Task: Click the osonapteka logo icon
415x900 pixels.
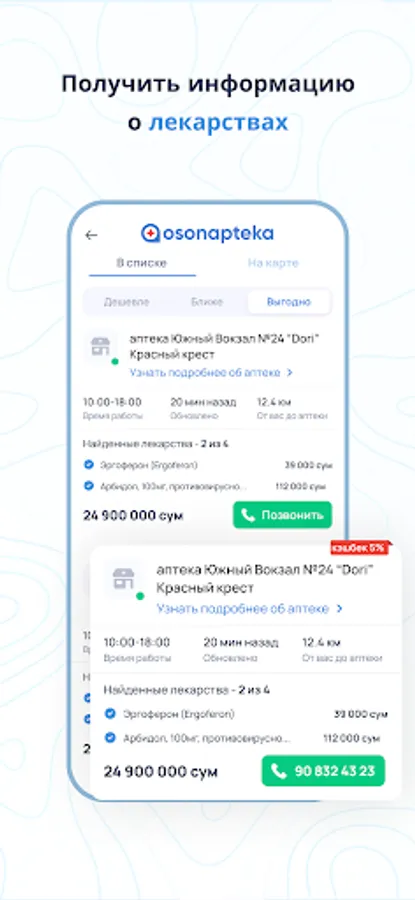Action: (x=150, y=233)
